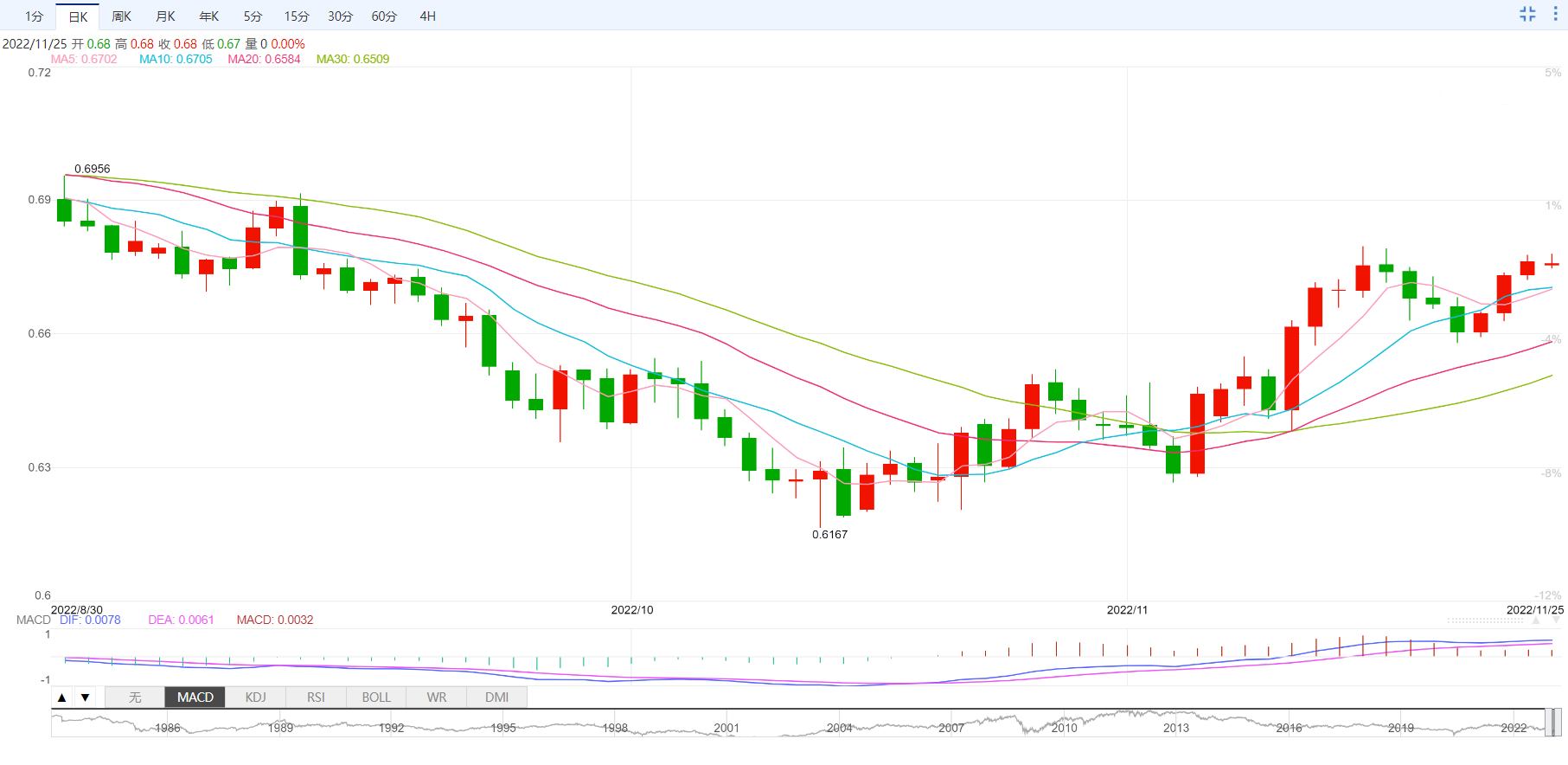
Task: Click the 2022/10 date axis label
Action: [632, 610]
